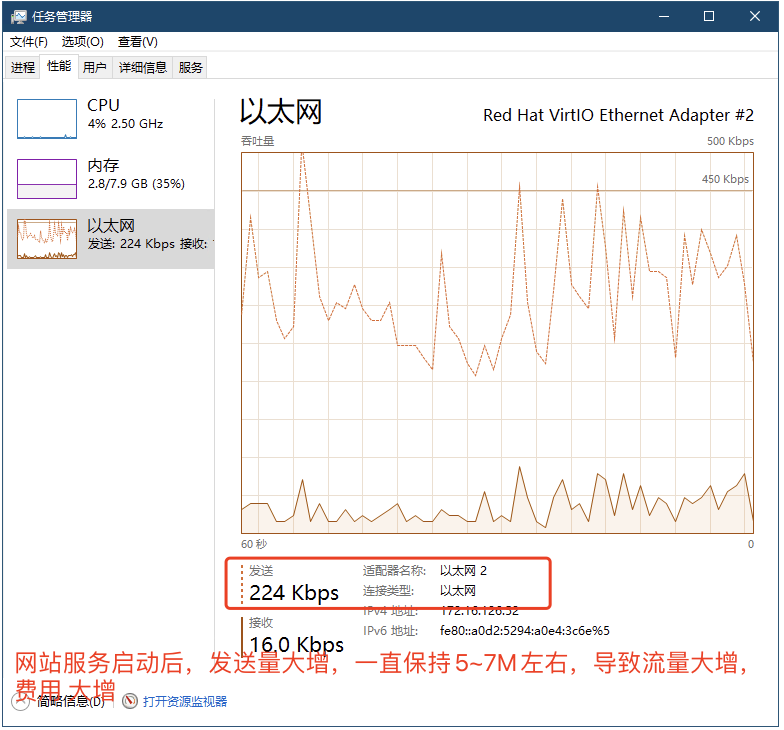Screen dimensions: 784x730
Task: Open the 文件(F) menu
Action: pyautogui.click(x=29, y=42)
